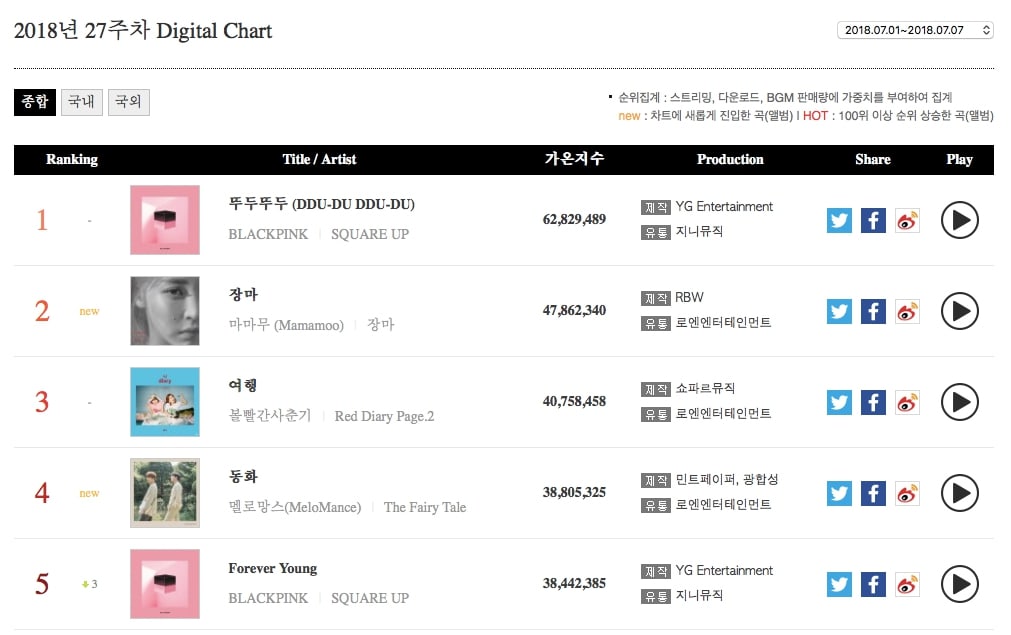Image resolution: width=1011 pixels, height=635 pixels.
Task: Click Weibo icon for DDU-DU DDU-DU
Action: (907, 220)
